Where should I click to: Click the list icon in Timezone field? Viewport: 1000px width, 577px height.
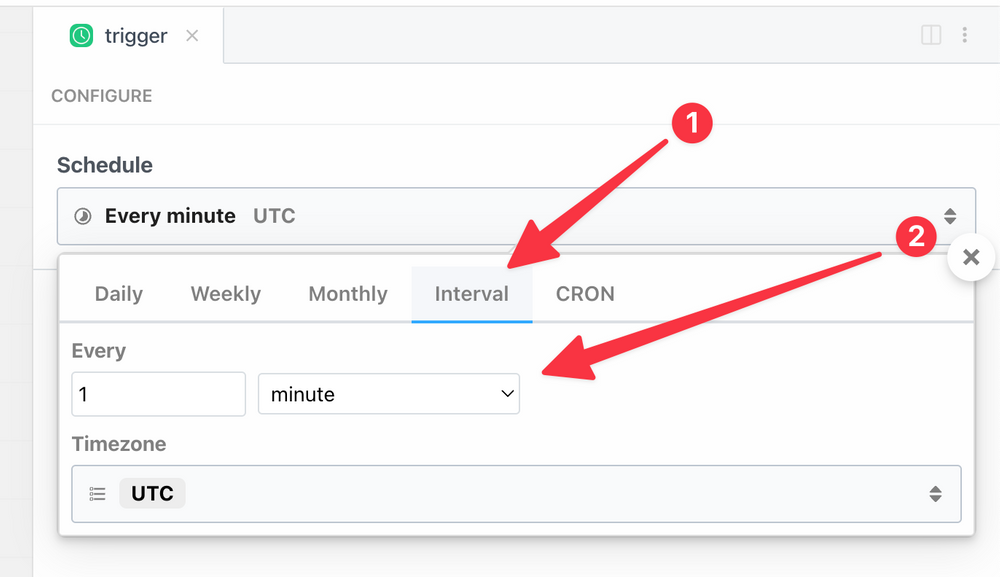tap(97, 494)
